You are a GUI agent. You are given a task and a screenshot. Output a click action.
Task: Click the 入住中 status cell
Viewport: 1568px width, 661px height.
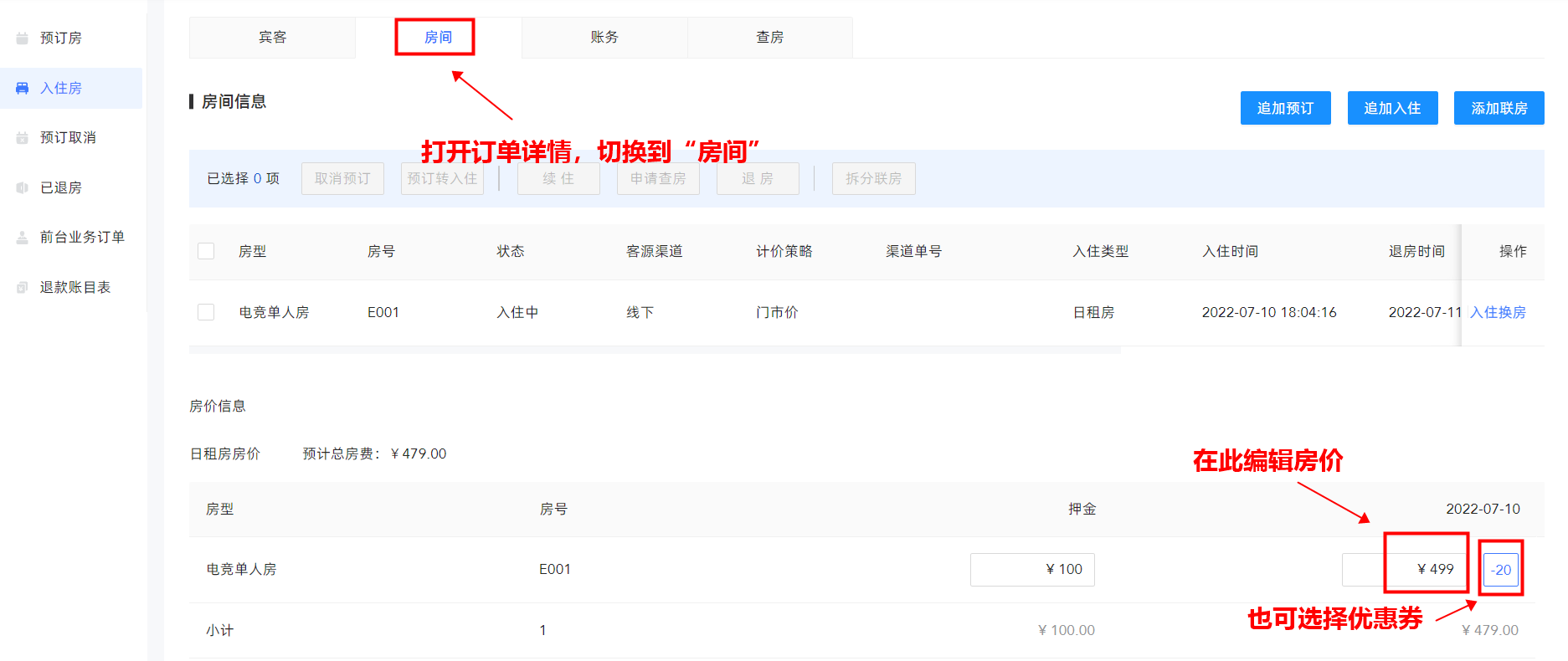[x=517, y=312]
